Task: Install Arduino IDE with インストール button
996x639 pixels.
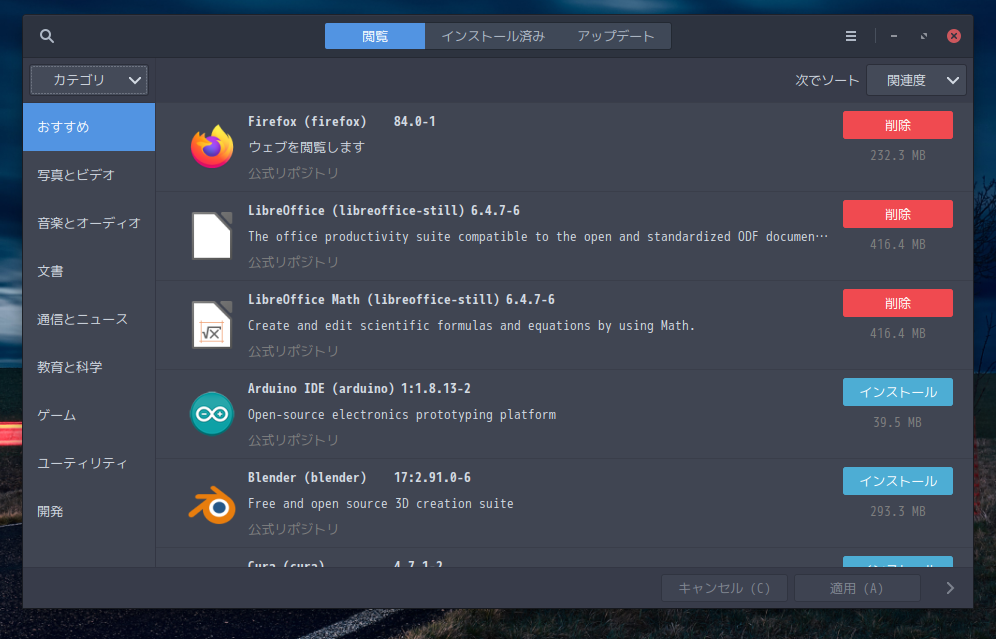Action: [898, 392]
